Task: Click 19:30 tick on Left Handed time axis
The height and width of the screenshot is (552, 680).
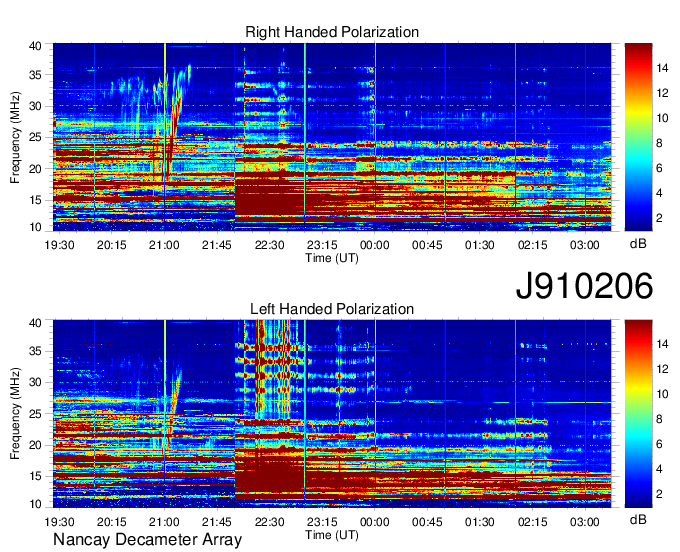Action: (59, 522)
